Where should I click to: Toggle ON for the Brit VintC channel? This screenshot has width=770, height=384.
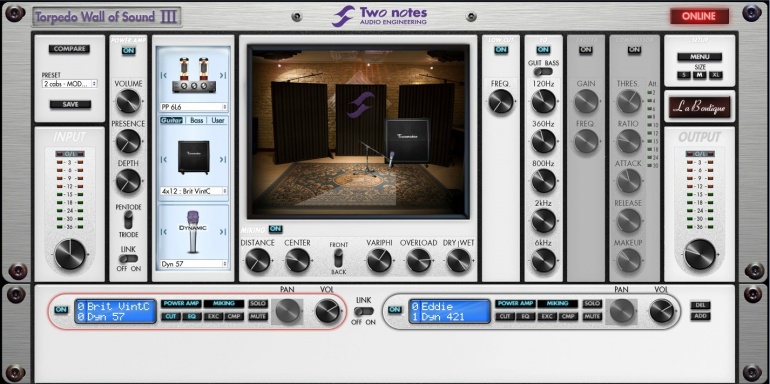pyautogui.click(x=61, y=310)
